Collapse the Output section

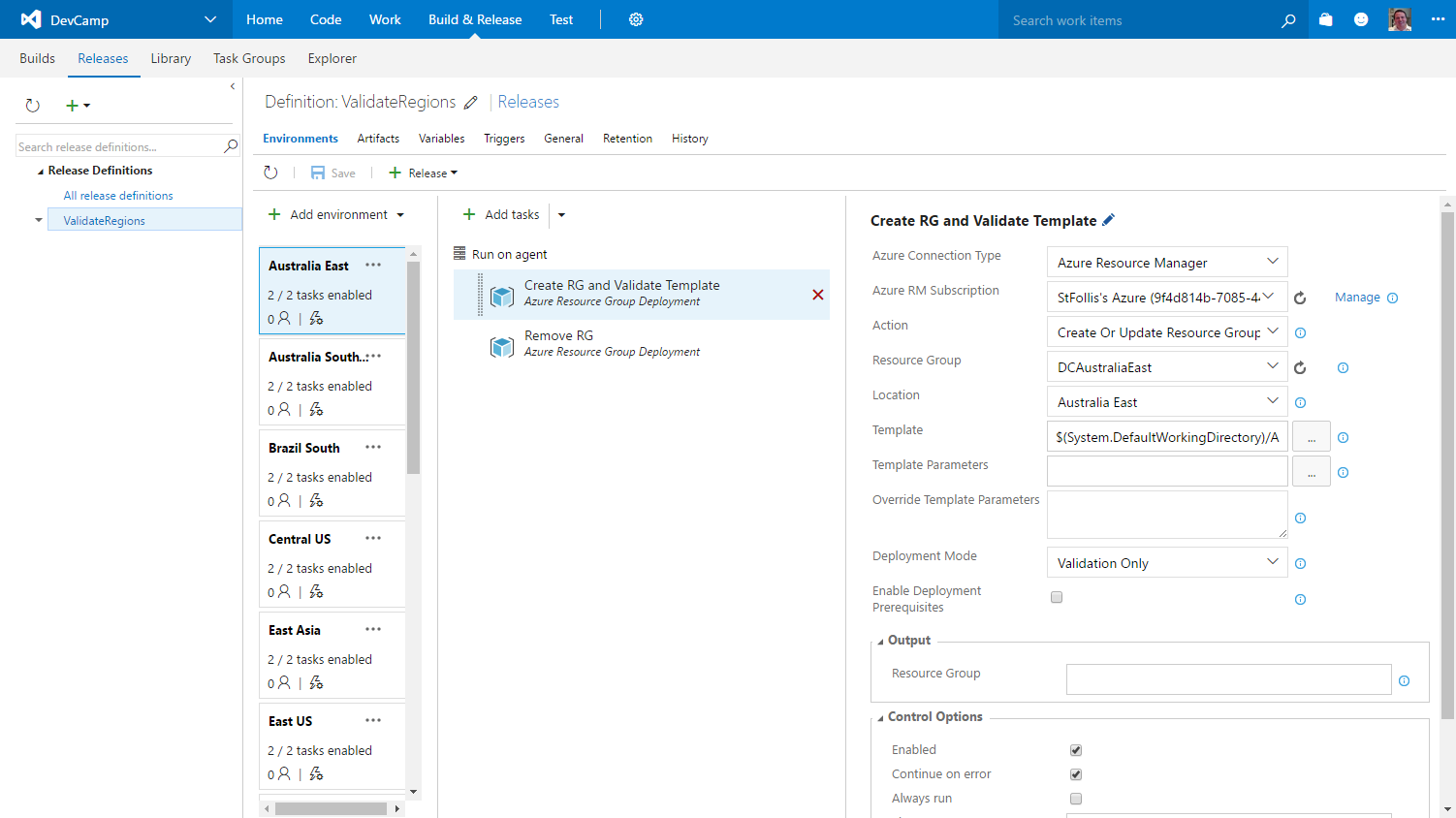[x=880, y=642]
